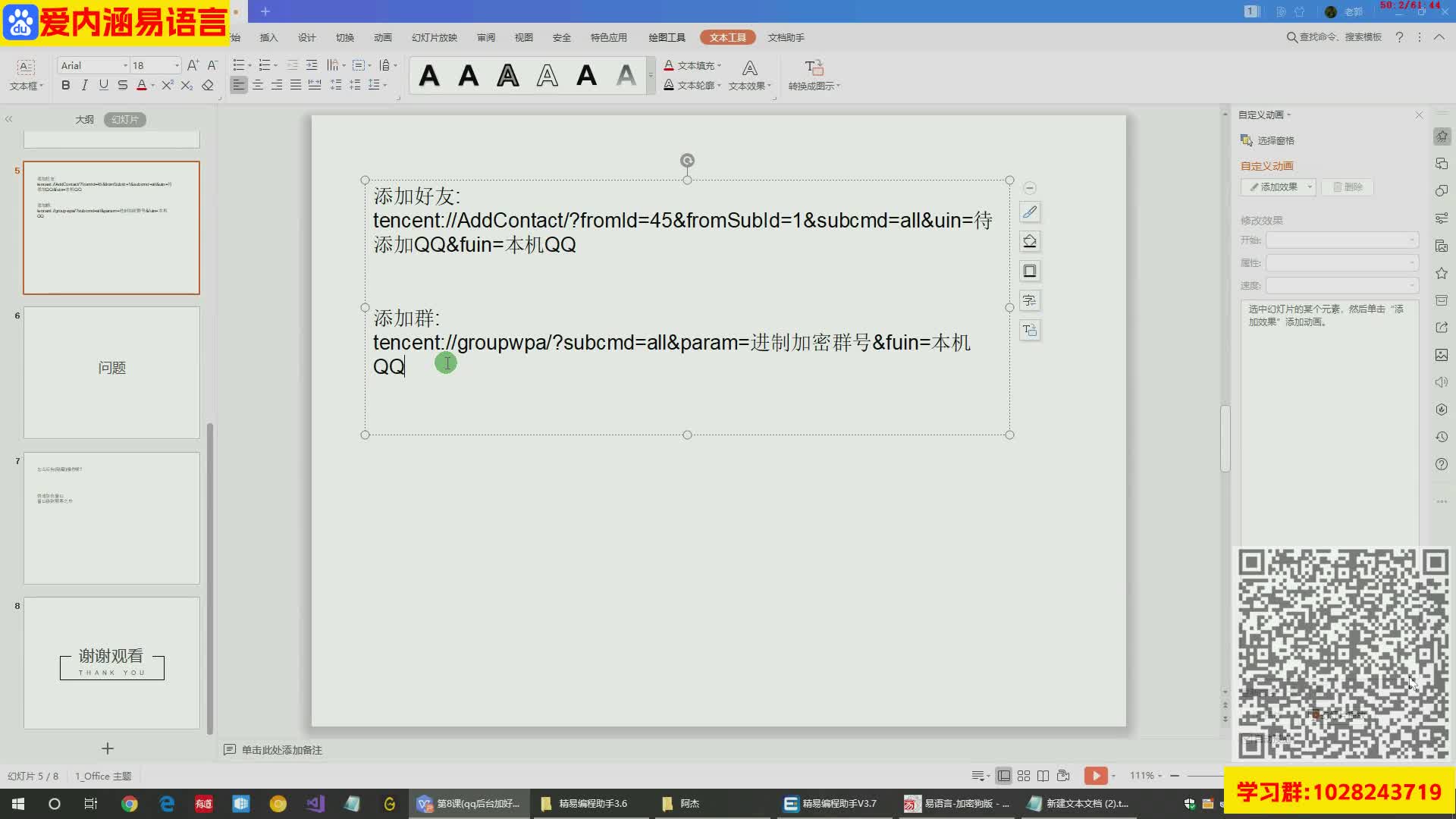Toggle superscript formatting

coord(167,85)
